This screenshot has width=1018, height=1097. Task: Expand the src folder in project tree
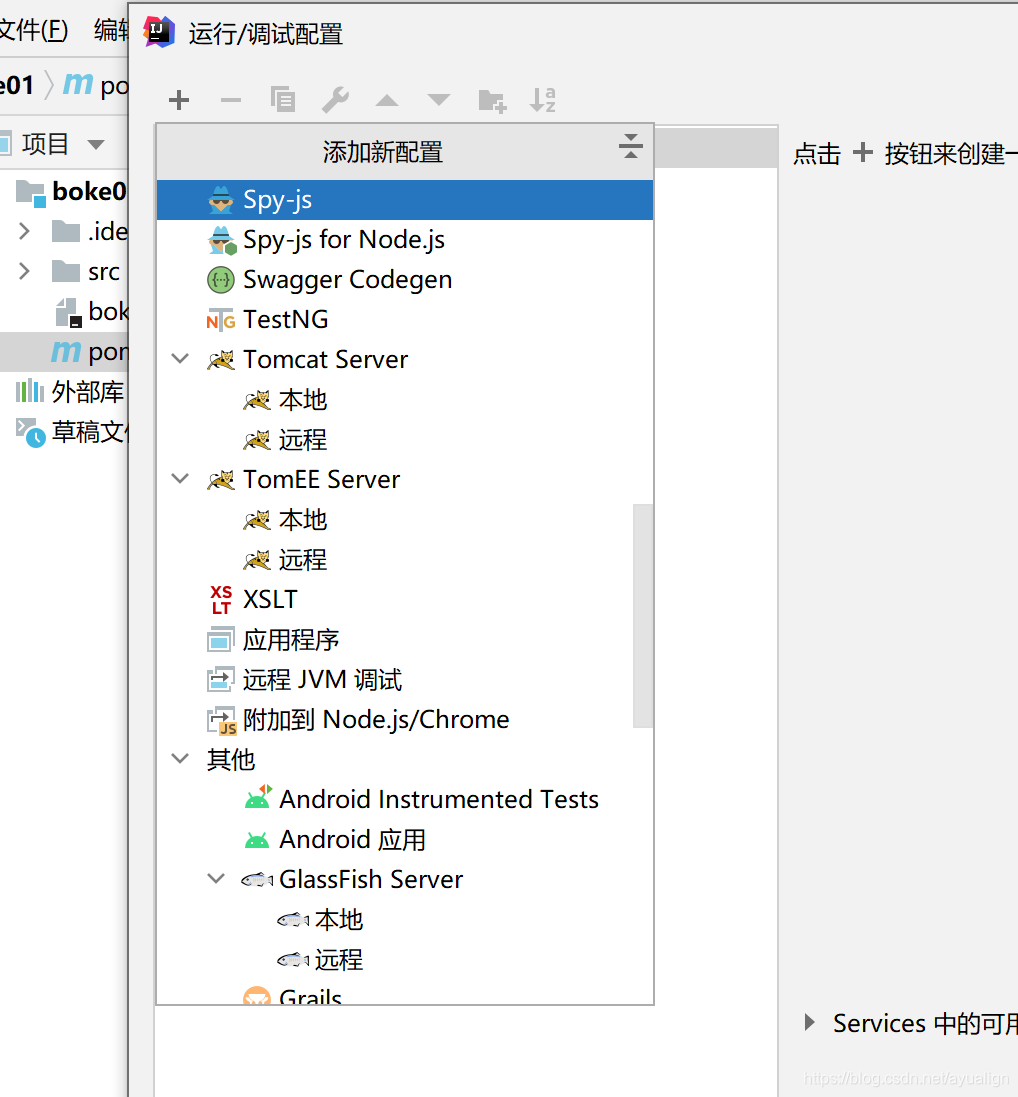coord(24,271)
